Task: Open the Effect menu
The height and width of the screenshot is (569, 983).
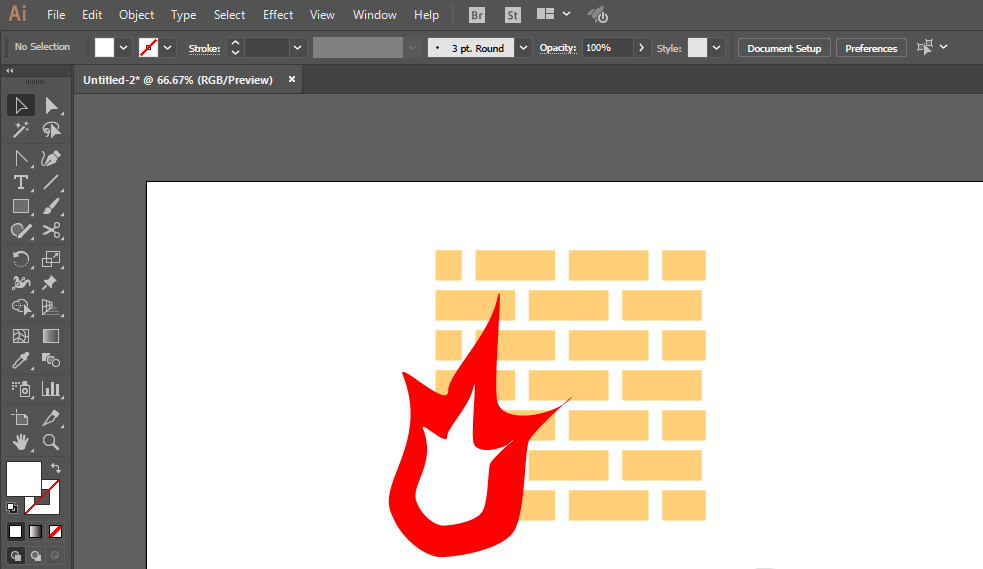Action: (278, 14)
